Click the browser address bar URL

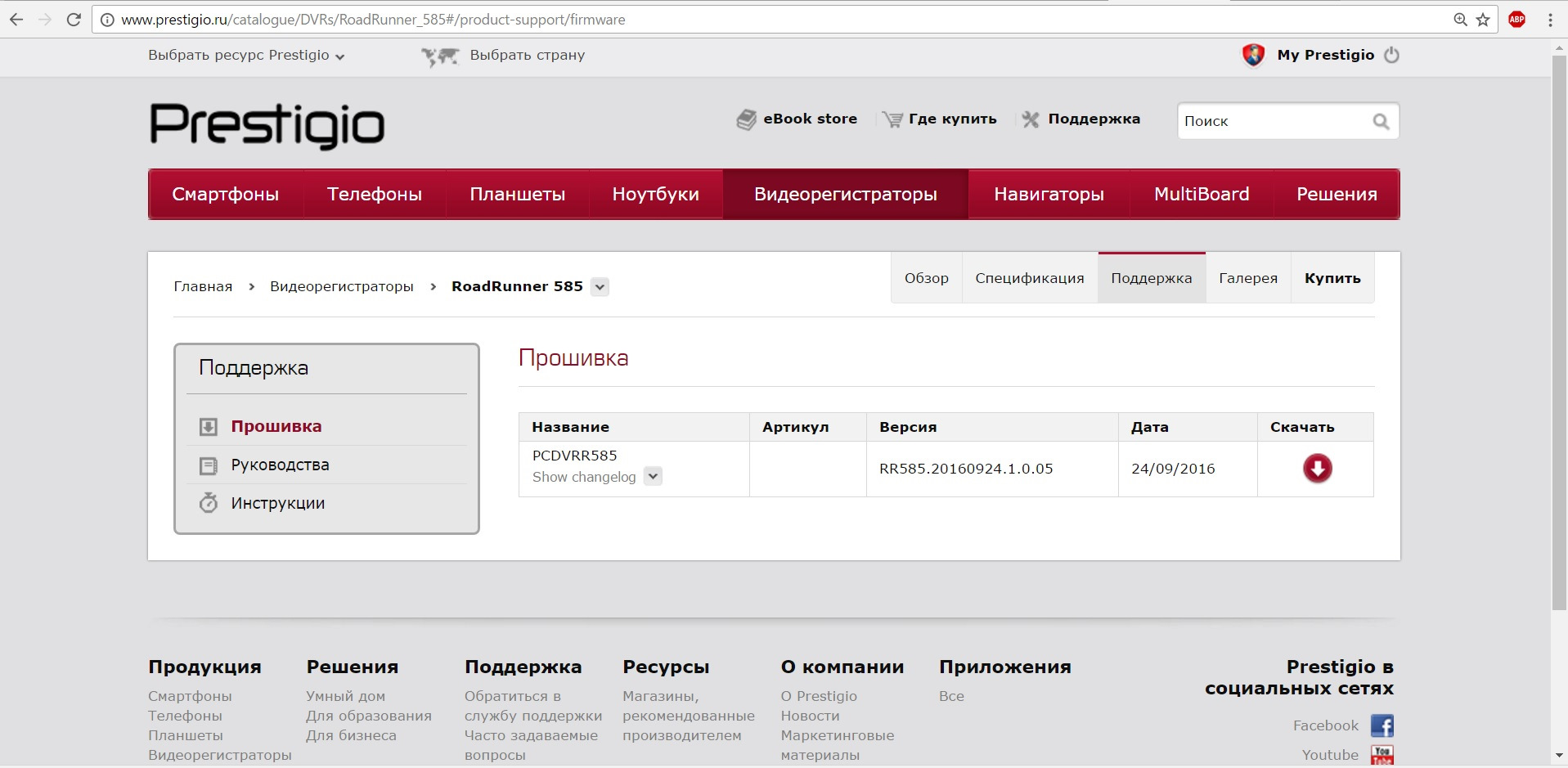point(373,20)
